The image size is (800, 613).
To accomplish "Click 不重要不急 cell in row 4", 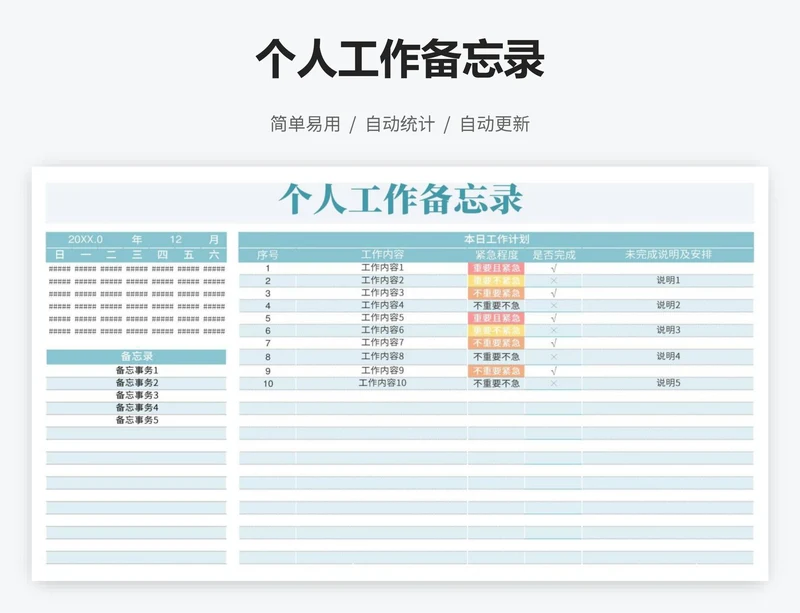I will click(496, 306).
